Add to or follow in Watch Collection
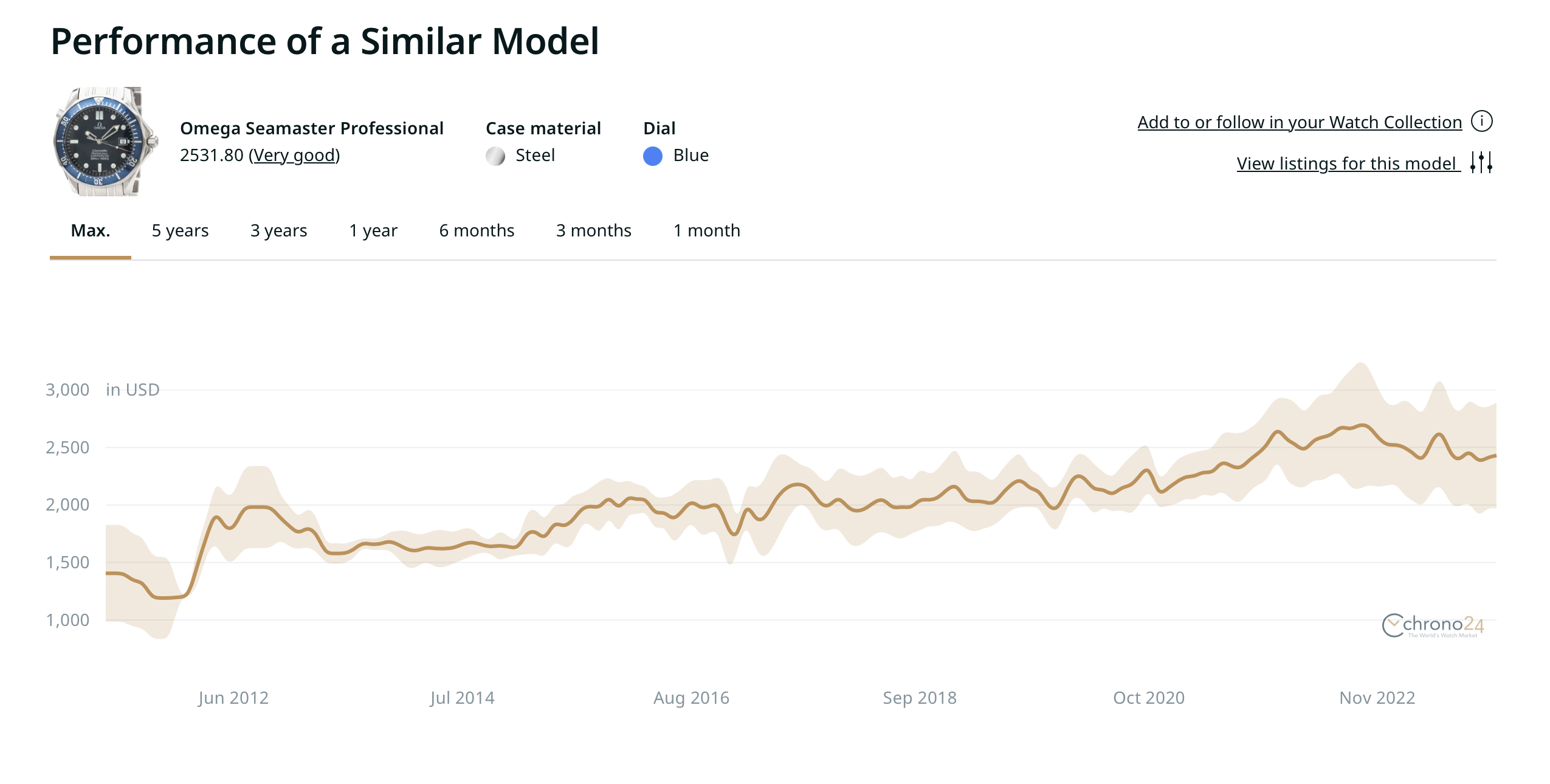Viewport: 1550px width, 784px height. pos(1299,123)
